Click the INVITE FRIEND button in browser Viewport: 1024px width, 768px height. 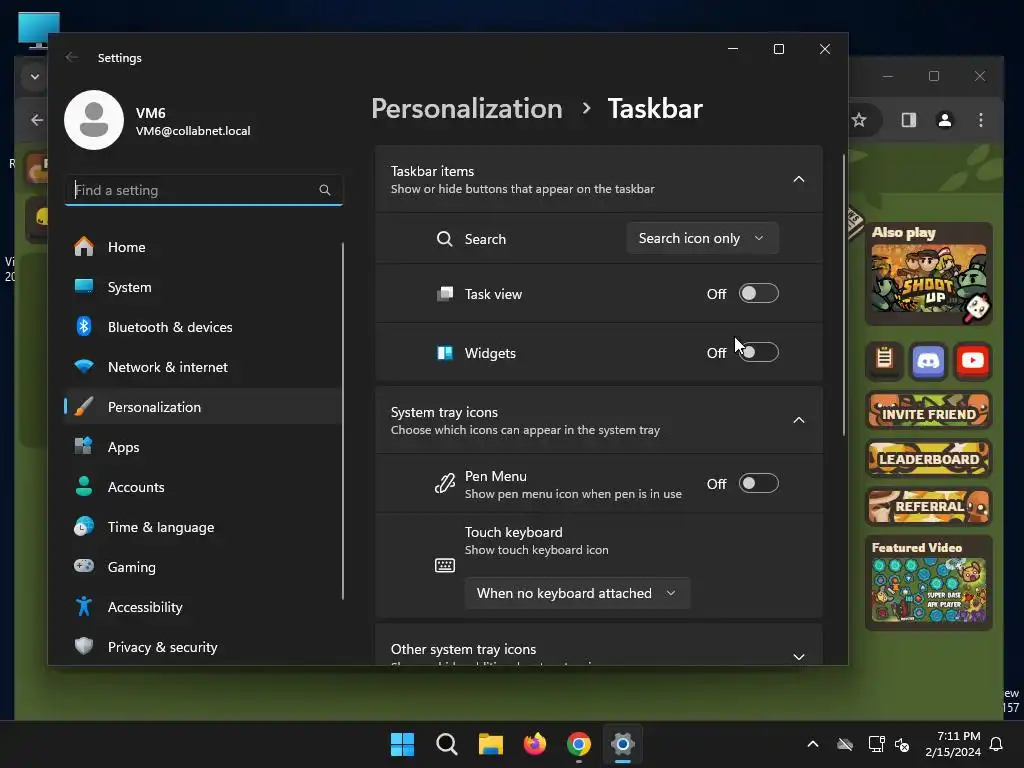928,411
